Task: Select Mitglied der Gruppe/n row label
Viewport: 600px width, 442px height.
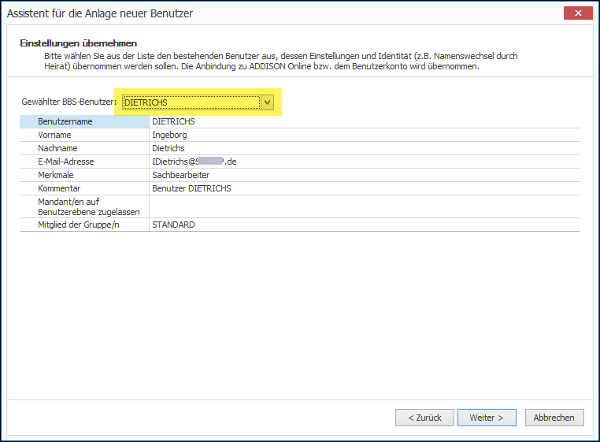Action: [85, 225]
